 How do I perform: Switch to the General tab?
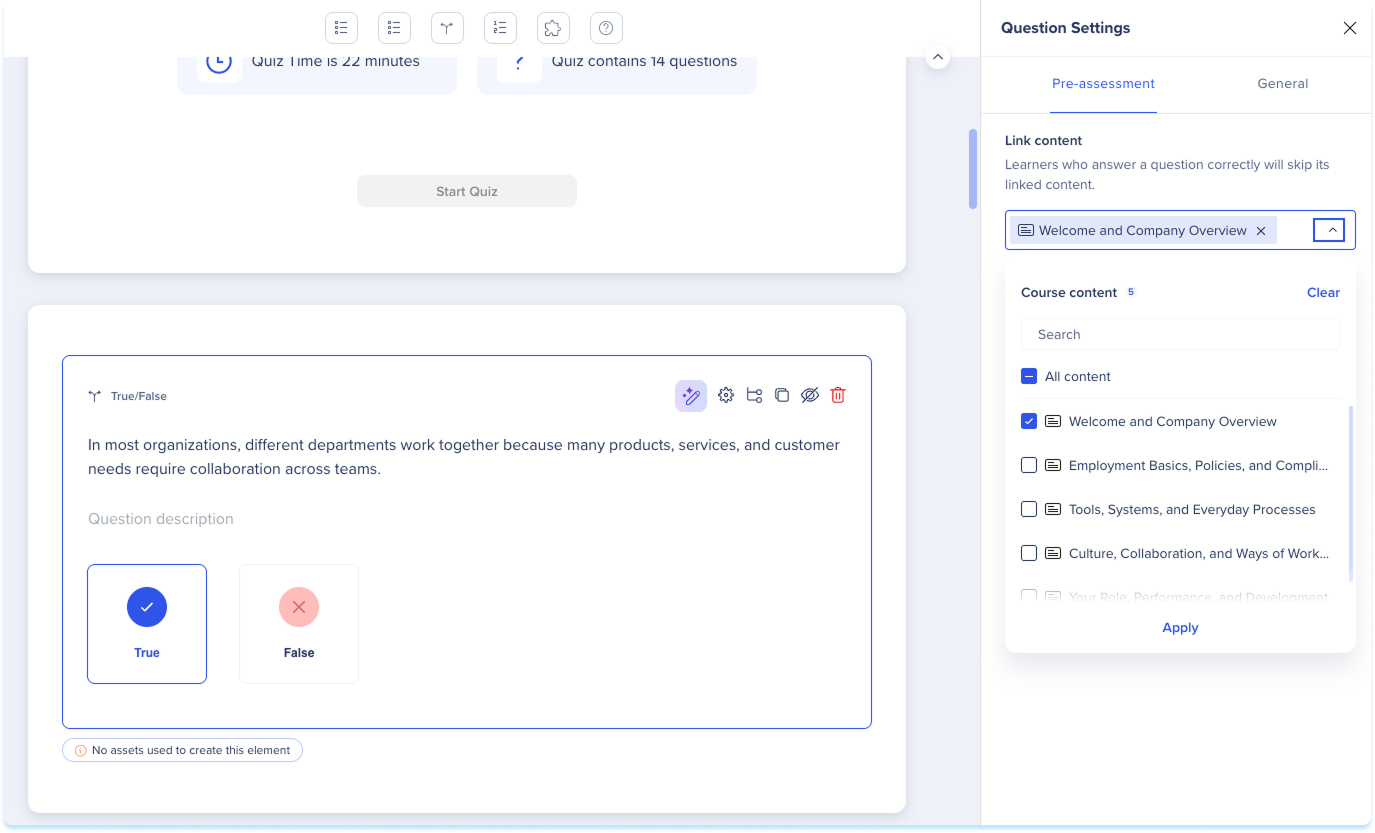pyautogui.click(x=1283, y=84)
